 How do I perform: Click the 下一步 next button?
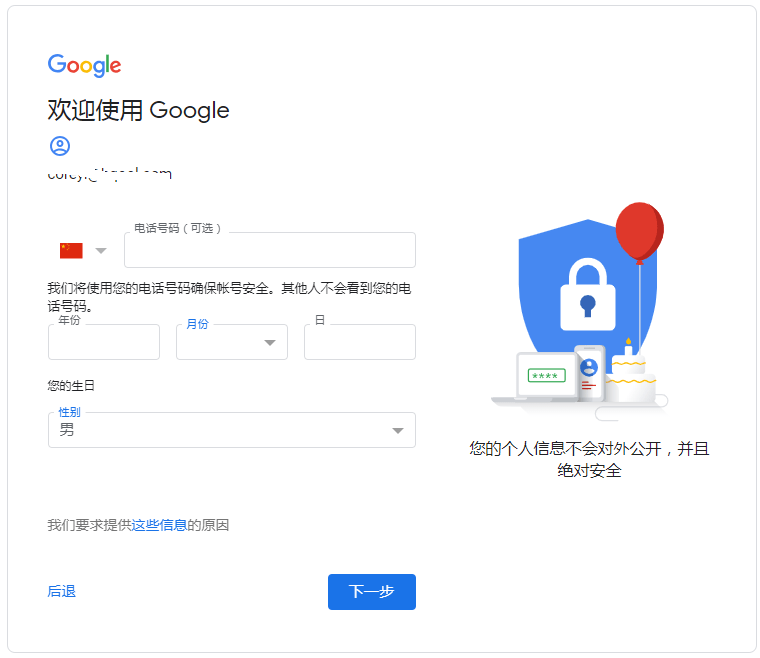[372, 592]
